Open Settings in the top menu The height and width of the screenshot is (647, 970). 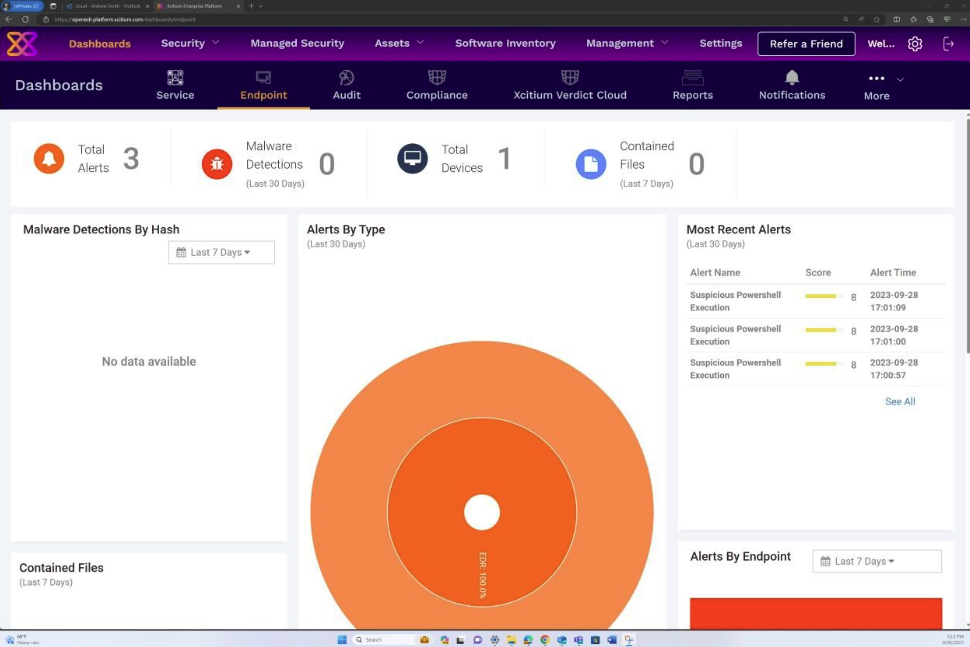coord(721,43)
